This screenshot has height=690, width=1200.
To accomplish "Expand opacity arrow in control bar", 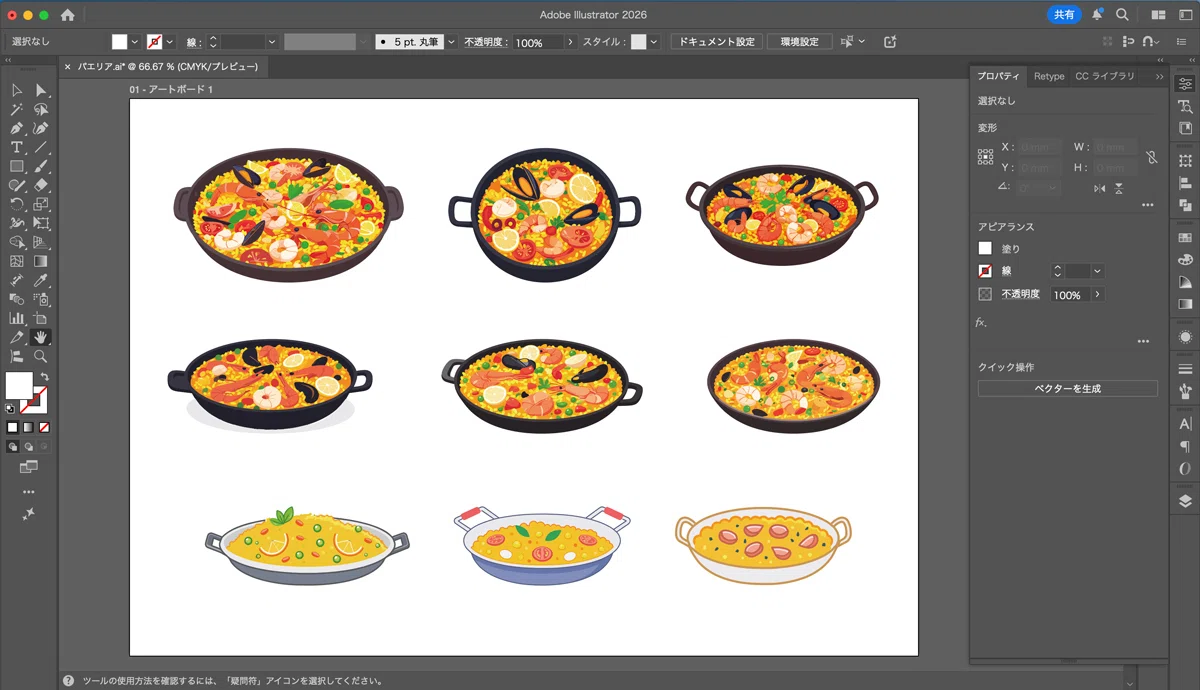I will tap(571, 42).
